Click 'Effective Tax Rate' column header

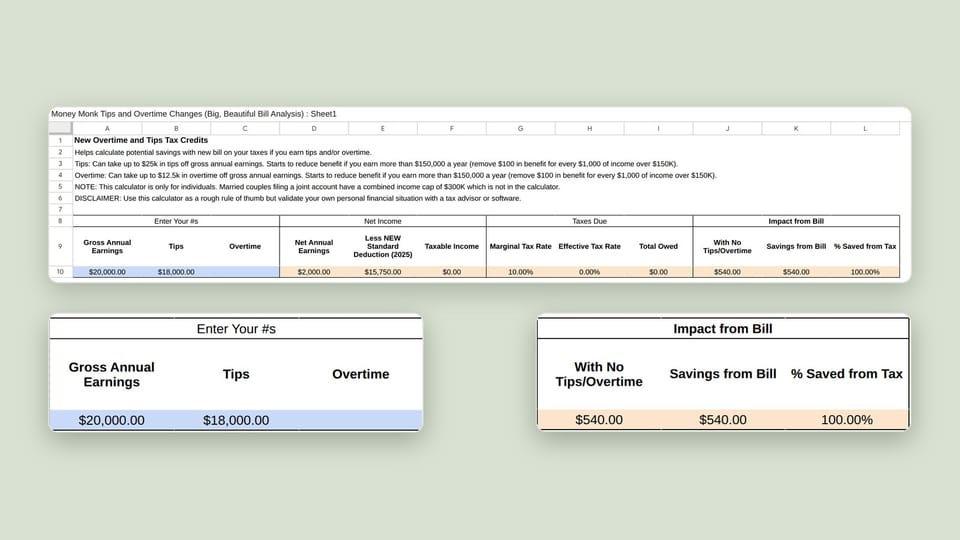coord(590,246)
